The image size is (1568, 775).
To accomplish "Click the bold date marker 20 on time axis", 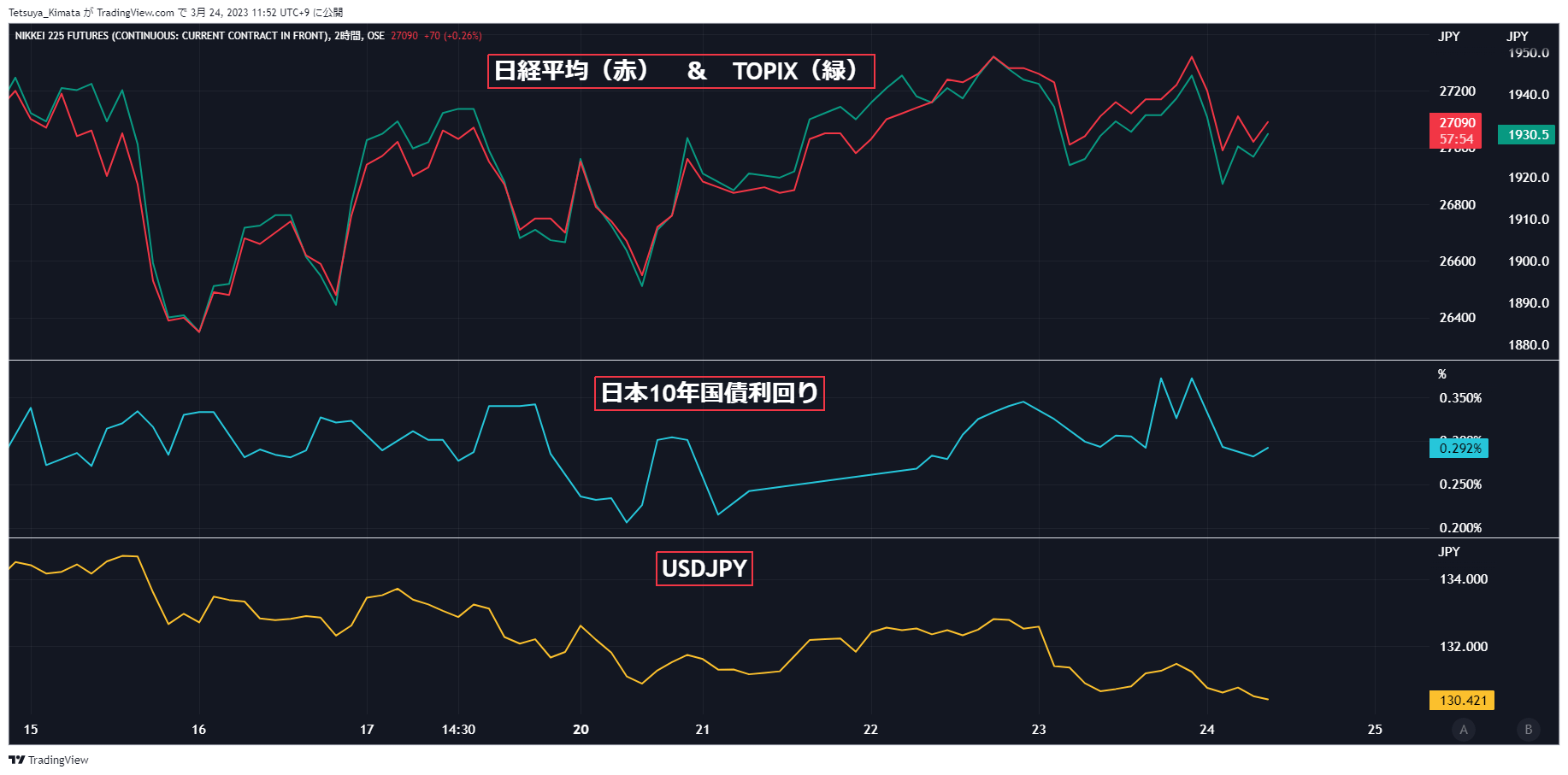I will pos(581,730).
